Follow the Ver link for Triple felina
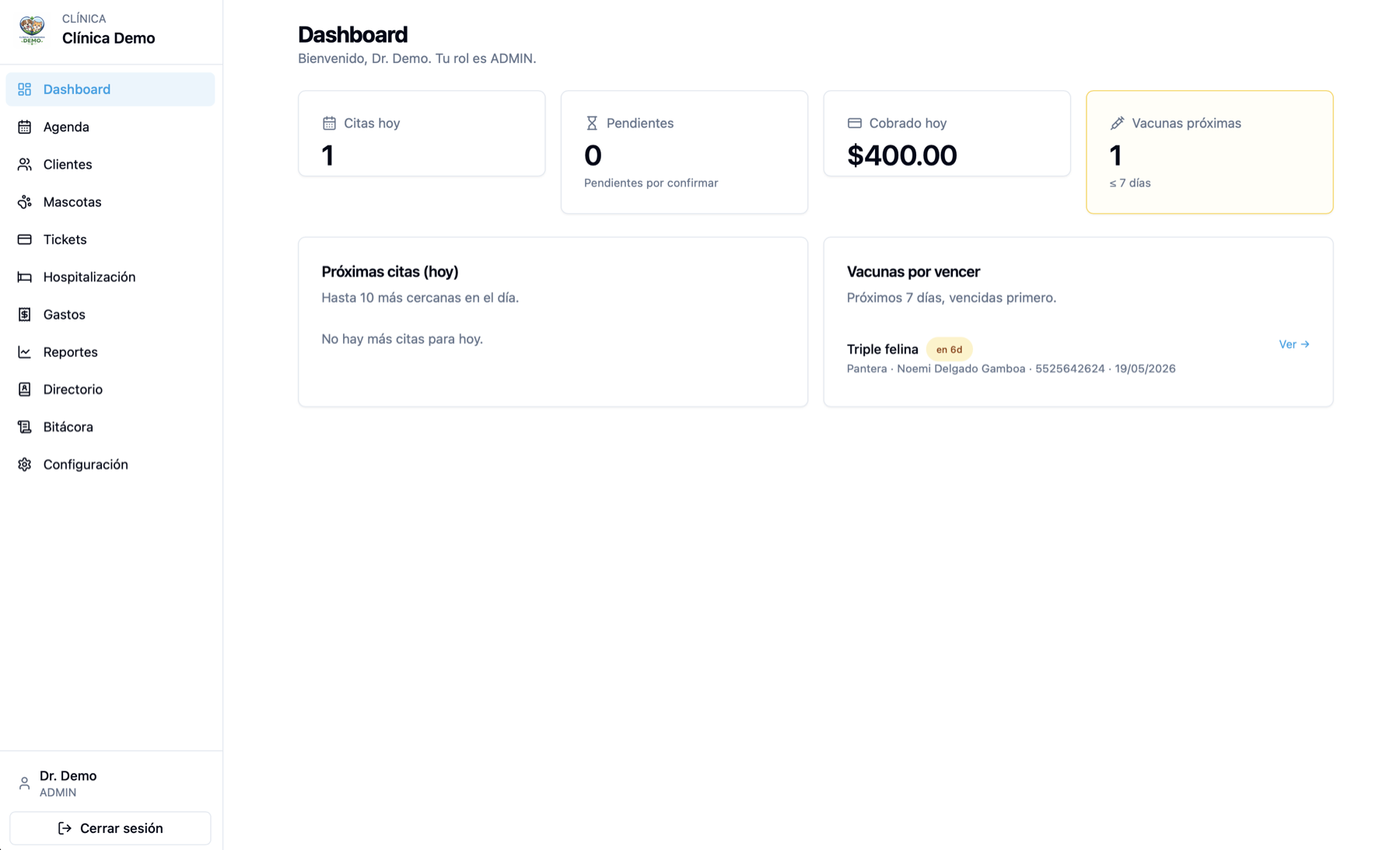The image size is (1400, 850). point(1294,345)
